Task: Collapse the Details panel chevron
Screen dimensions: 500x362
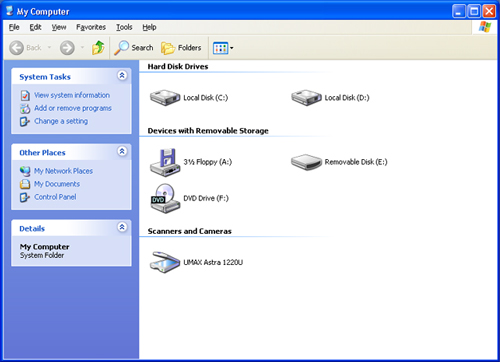Action: (x=122, y=227)
